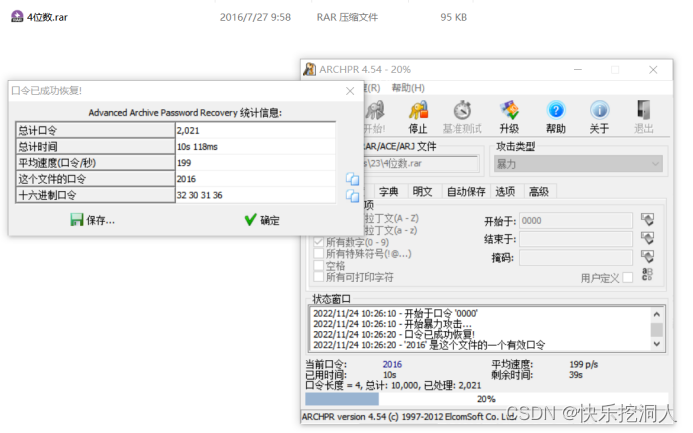The width and height of the screenshot is (693, 433).
Task: Click the 开始于 input field
Action: [x=575, y=220]
